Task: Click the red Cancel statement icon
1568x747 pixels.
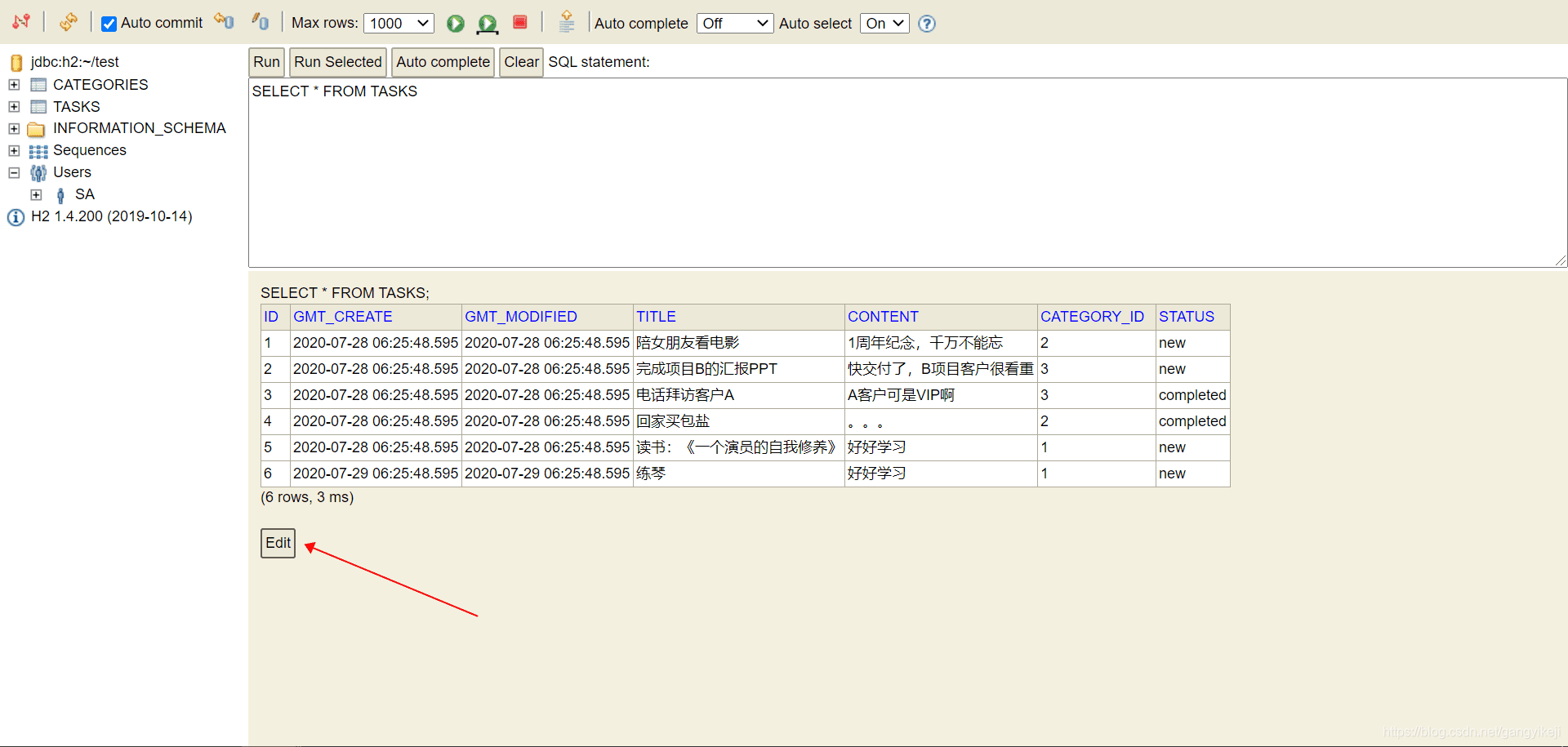Action: [520, 22]
